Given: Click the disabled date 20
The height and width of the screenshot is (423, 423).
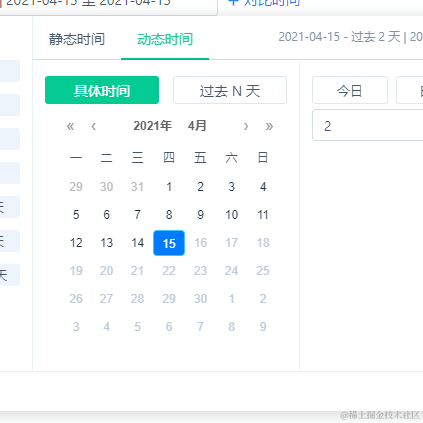Looking at the screenshot, I should (x=107, y=271).
